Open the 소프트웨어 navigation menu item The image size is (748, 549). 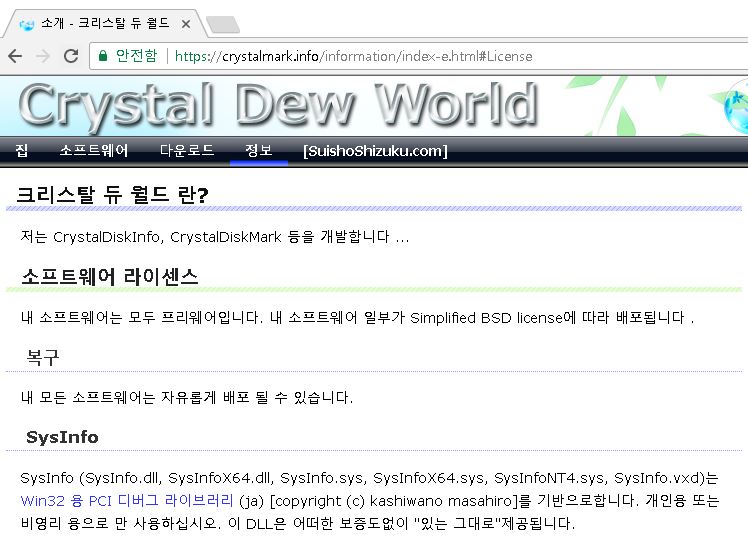[x=94, y=151]
